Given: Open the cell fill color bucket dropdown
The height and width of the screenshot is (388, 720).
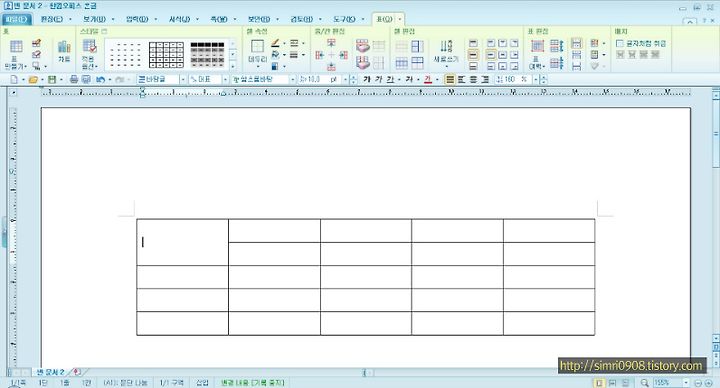Looking at the screenshot, I should coord(284,55).
